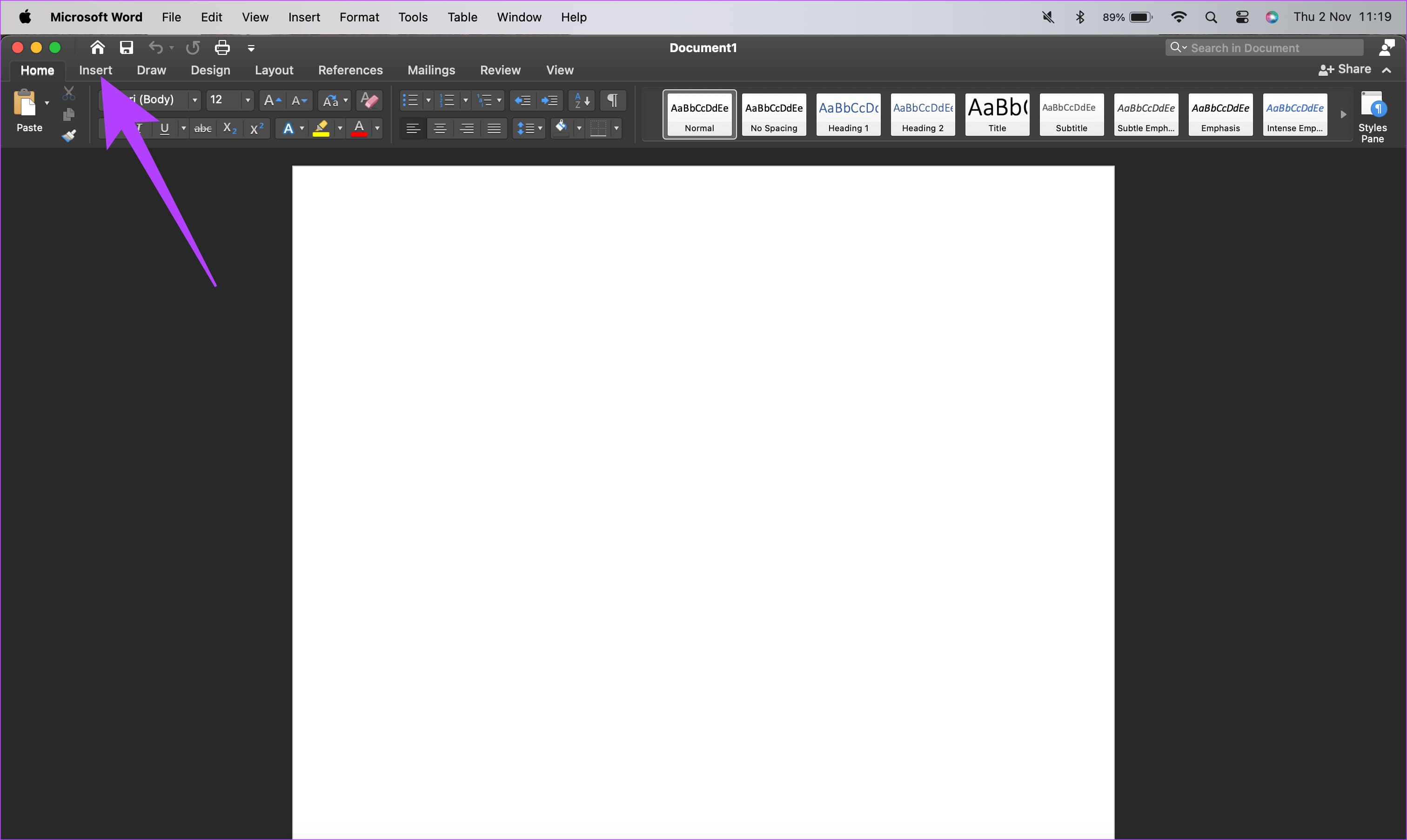Expand the styles gallery arrow
This screenshot has width=1407, height=840.
pos(1343,114)
